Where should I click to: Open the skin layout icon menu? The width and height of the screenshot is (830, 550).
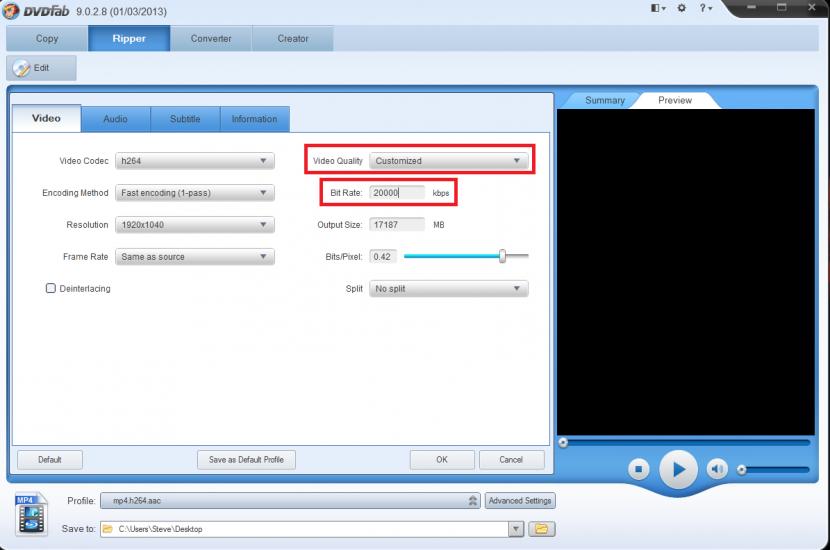658,8
